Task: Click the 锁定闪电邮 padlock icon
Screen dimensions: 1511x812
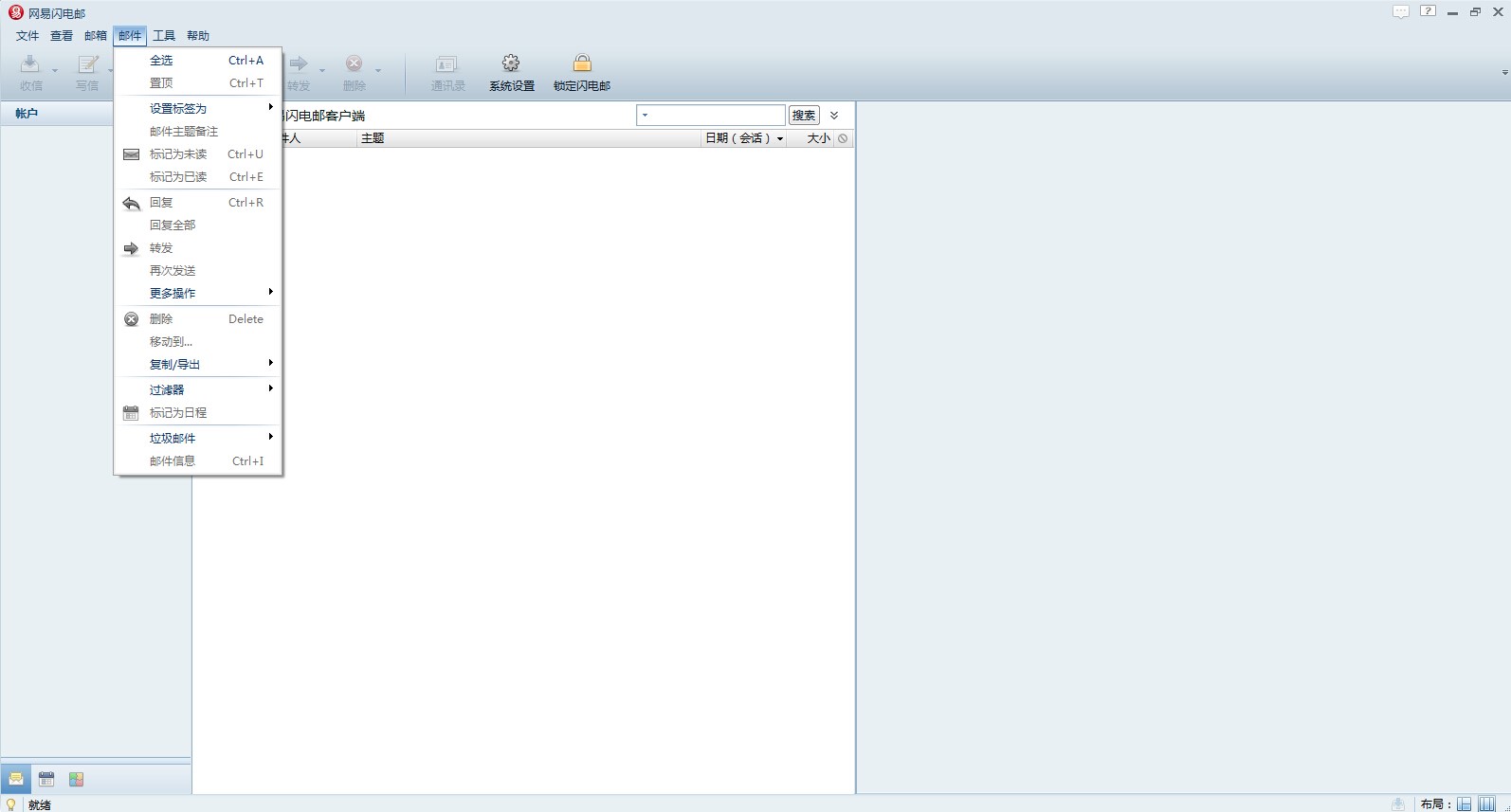Action: 582,63
